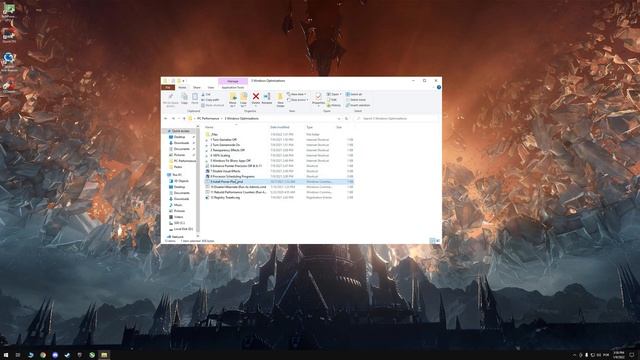This screenshot has height=360, width=640.
Task: Open the File tab
Action: [168, 87]
